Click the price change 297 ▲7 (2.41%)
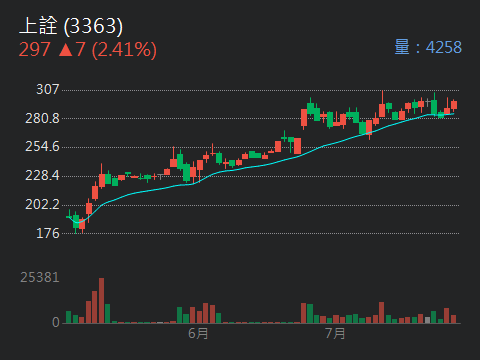This screenshot has height=360, width=480. point(88,50)
